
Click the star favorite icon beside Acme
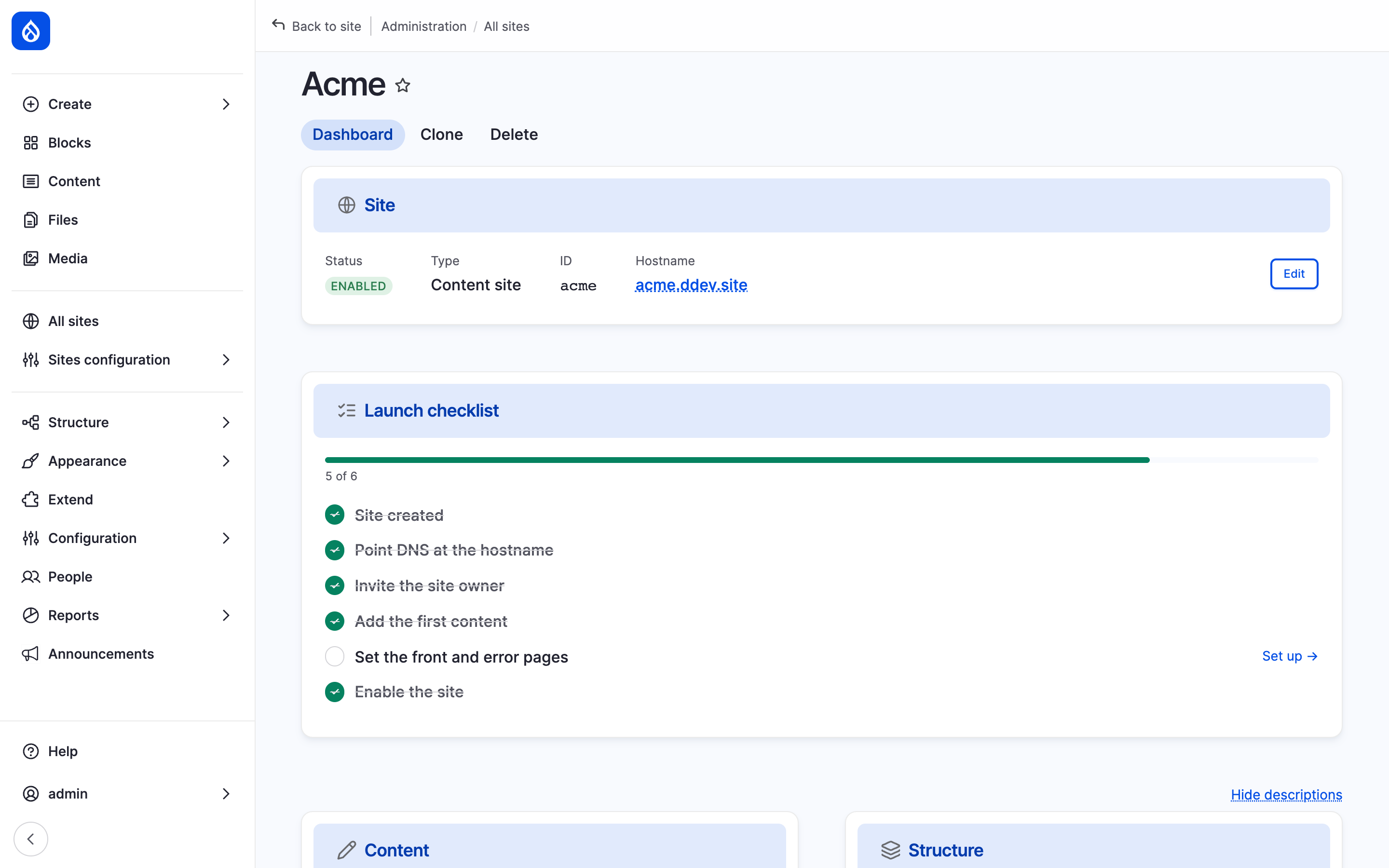pyautogui.click(x=403, y=85)
